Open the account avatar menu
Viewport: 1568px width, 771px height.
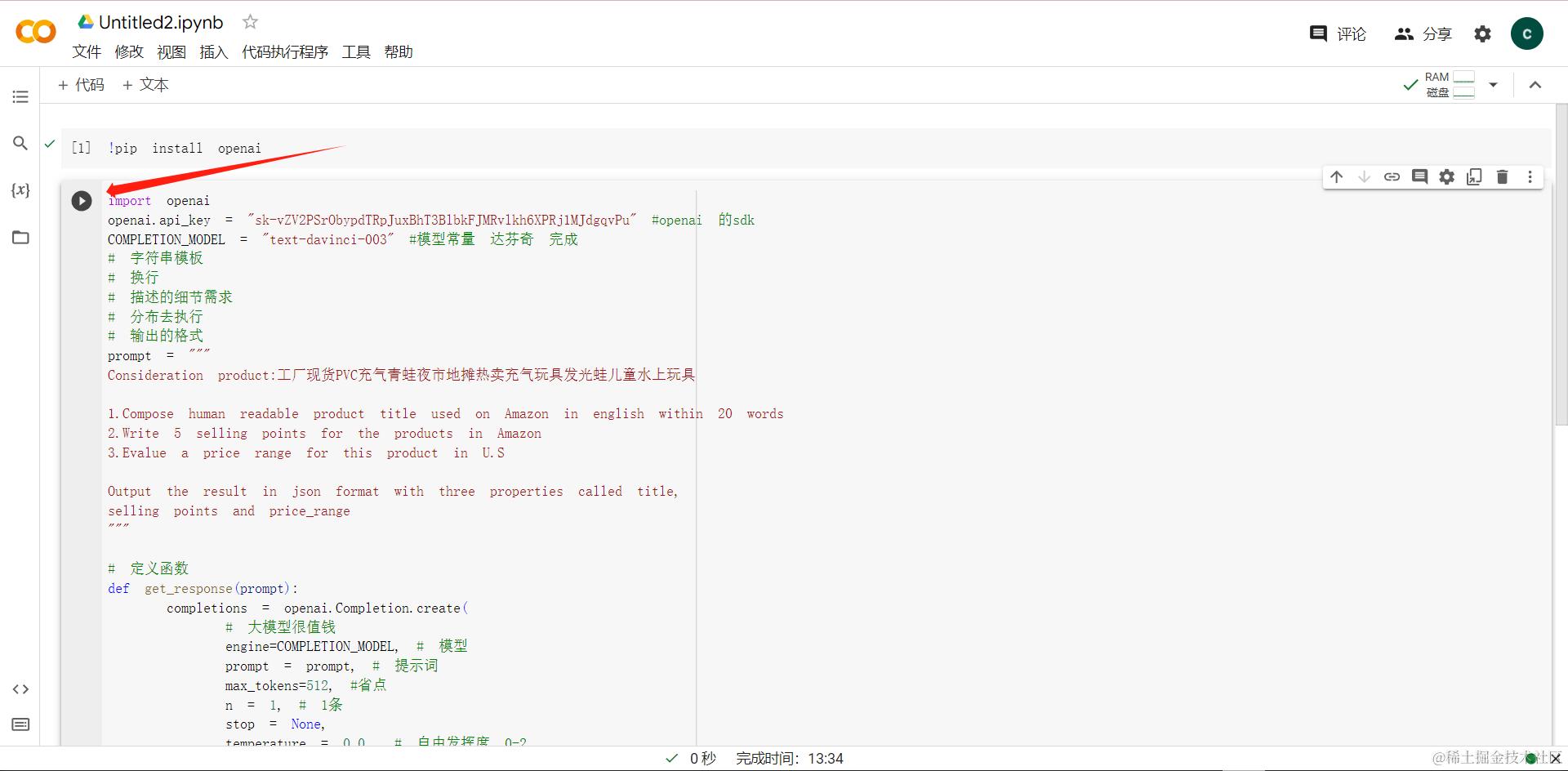pos(1526,33)
